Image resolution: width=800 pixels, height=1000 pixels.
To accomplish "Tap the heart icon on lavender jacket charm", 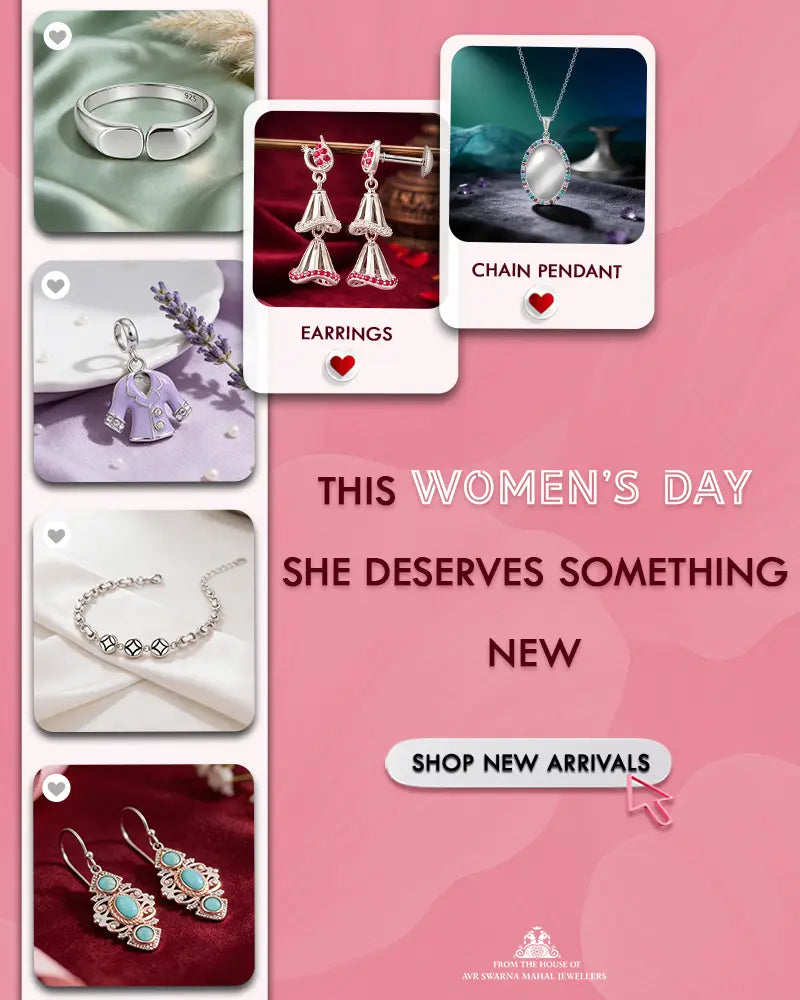I will (56, 285).
